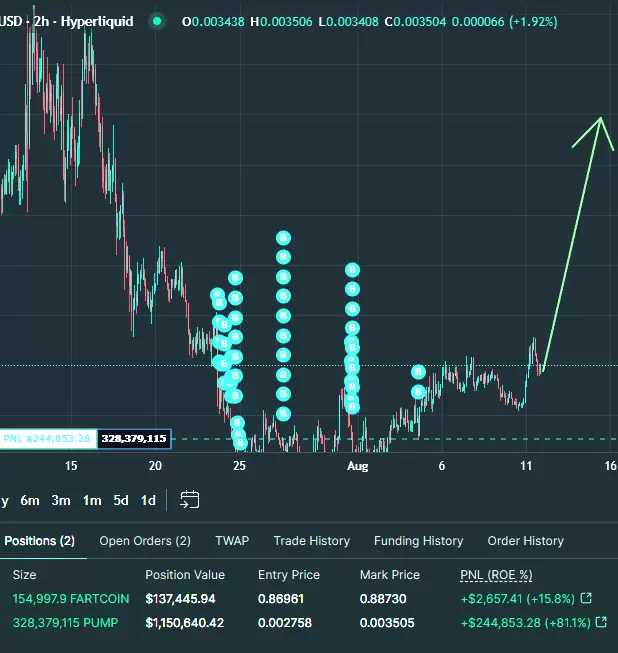Open the TWAP tab

pyautogui.click(x=232, y=541)
